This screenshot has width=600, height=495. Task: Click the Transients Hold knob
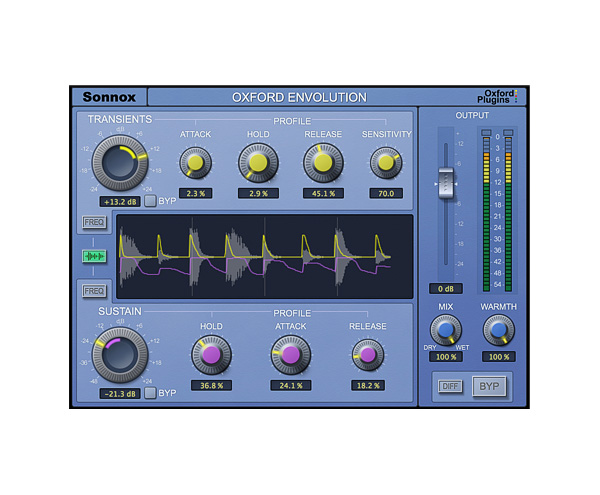tap(258, 163)
